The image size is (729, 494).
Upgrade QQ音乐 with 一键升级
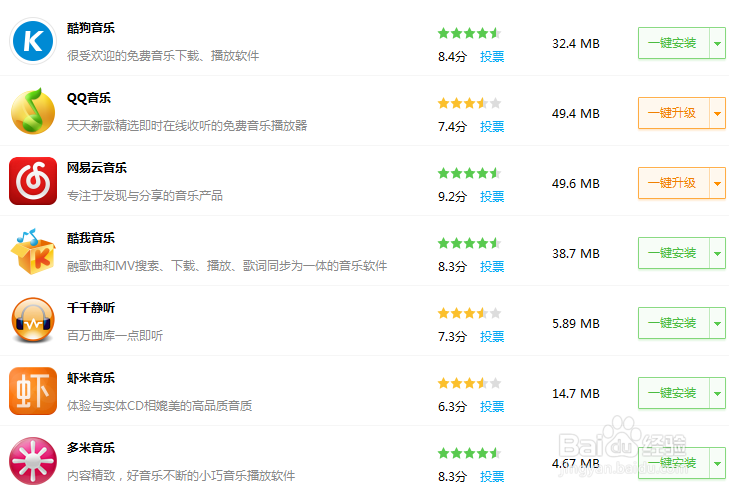673,113
